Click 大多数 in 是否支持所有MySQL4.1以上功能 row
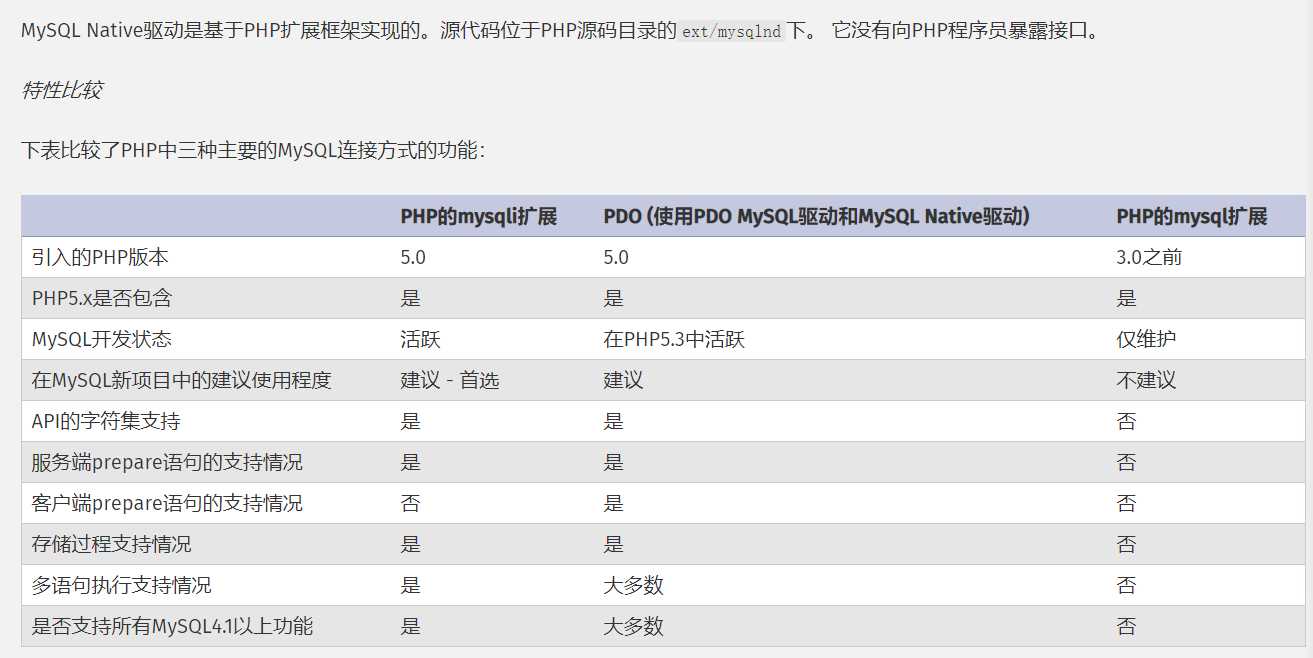Screen dimensions: 1313x658 (633, 626)
